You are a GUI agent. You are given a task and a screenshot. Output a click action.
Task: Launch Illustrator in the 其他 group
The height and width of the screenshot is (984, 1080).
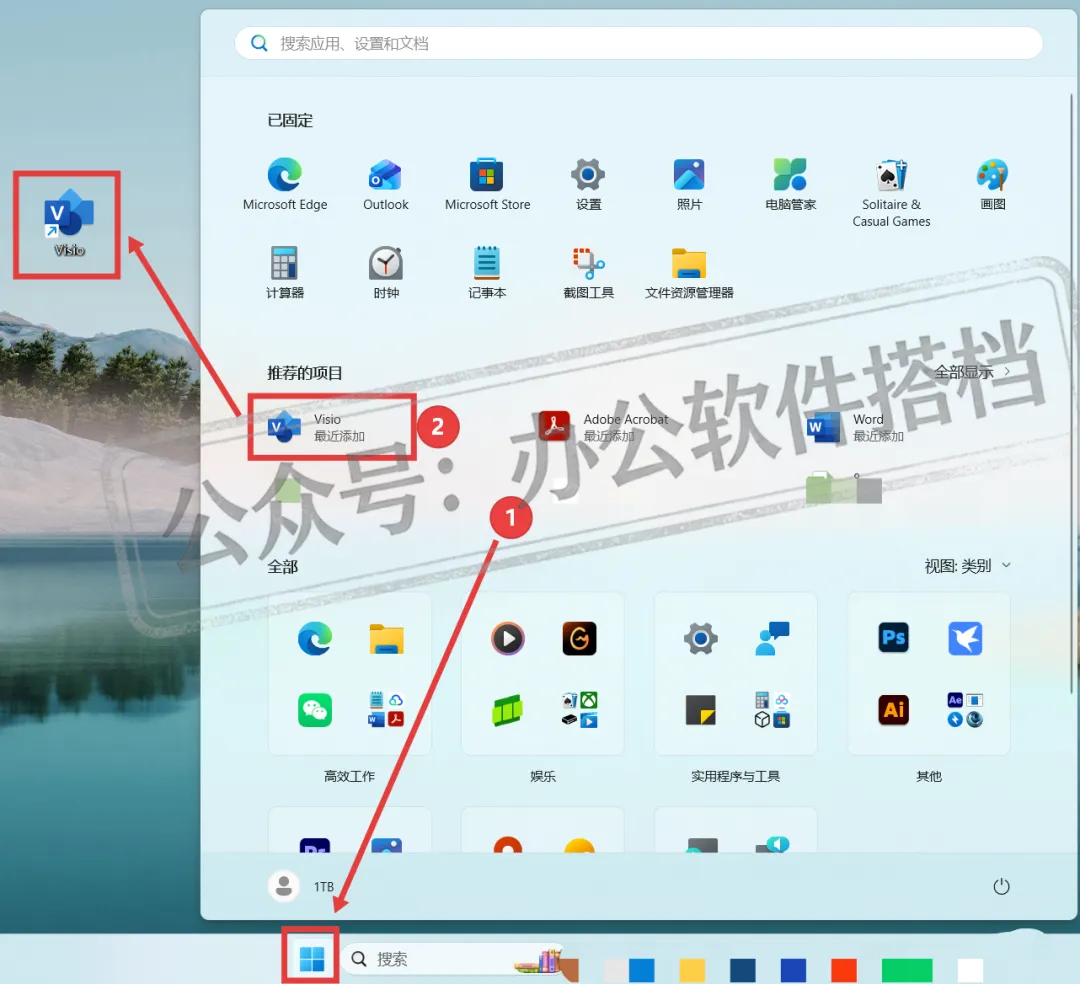tap(893, 710)
